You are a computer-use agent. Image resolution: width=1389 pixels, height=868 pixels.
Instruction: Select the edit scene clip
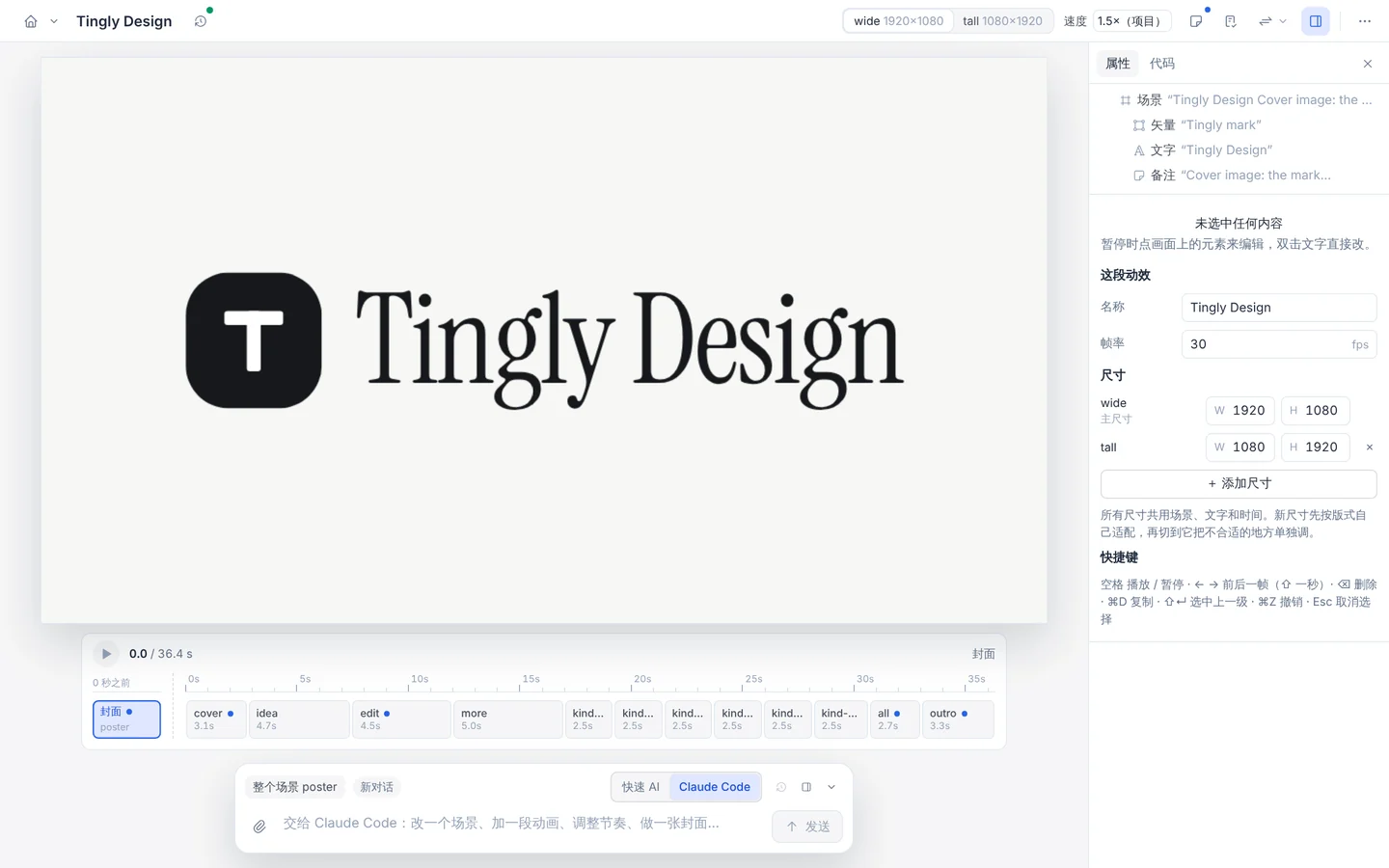click(401, 719)
